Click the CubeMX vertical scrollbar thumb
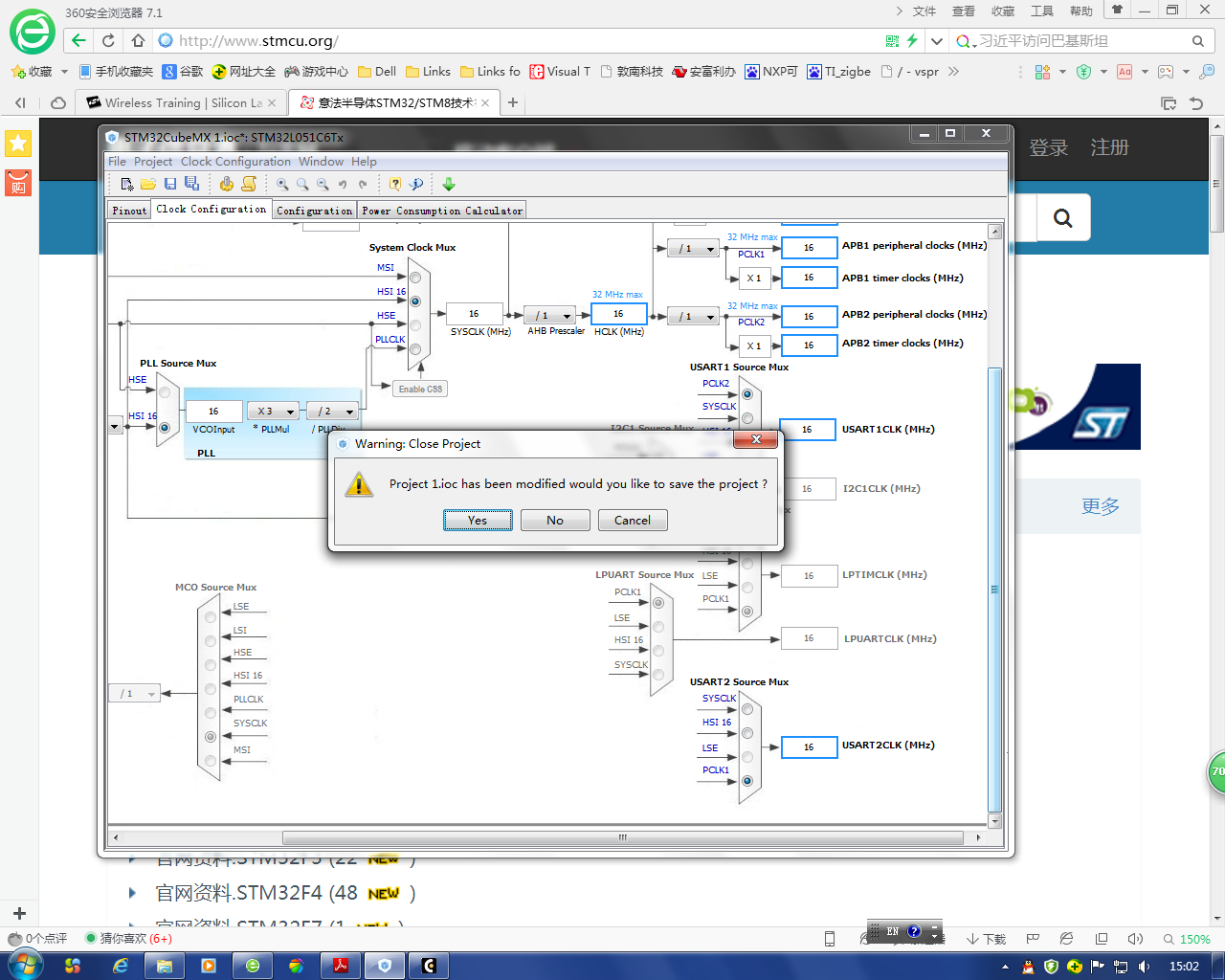 pos(995,590)
